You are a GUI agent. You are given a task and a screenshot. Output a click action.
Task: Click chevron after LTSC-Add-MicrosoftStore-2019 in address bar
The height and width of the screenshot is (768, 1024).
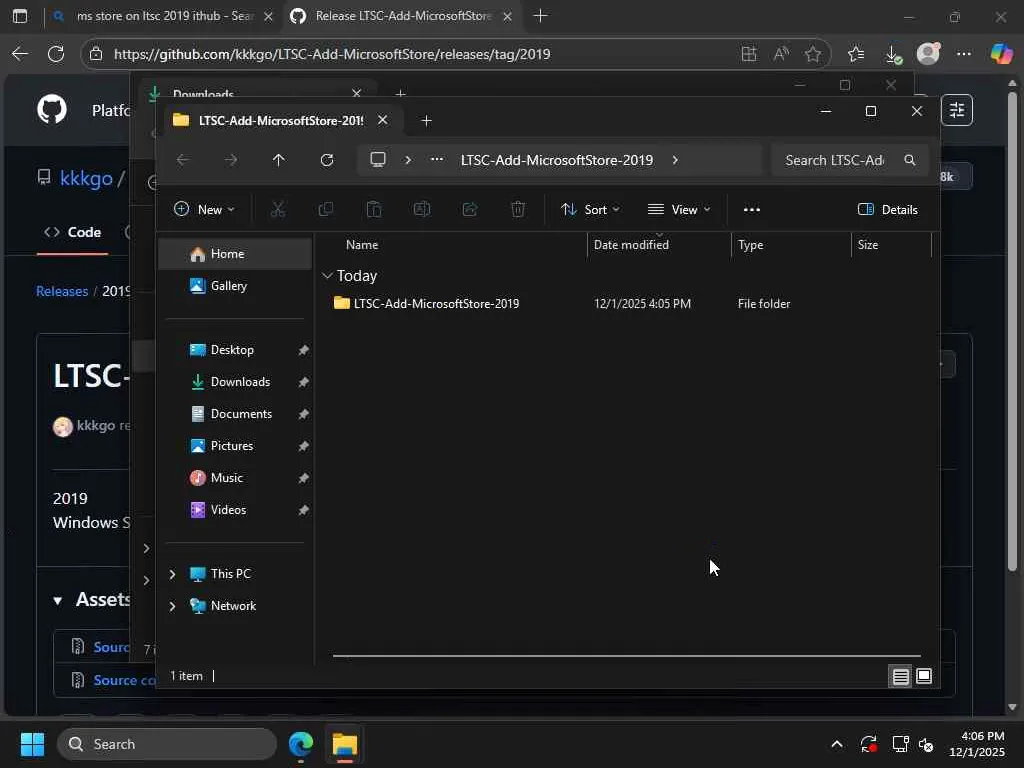coord(675,160)
